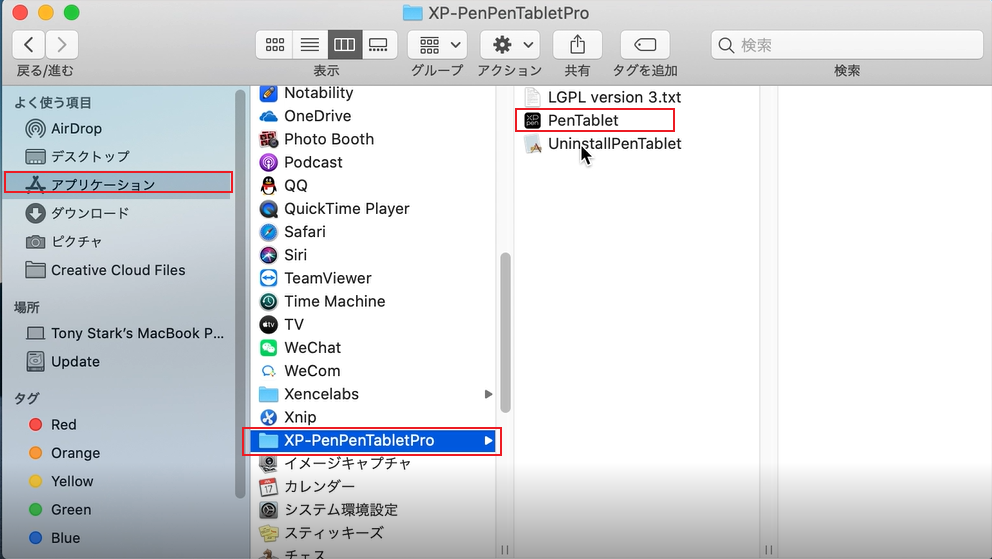Screen dimensions: 992x559
Task: Filter by the Orange tag
Action: tap(65, 453)
